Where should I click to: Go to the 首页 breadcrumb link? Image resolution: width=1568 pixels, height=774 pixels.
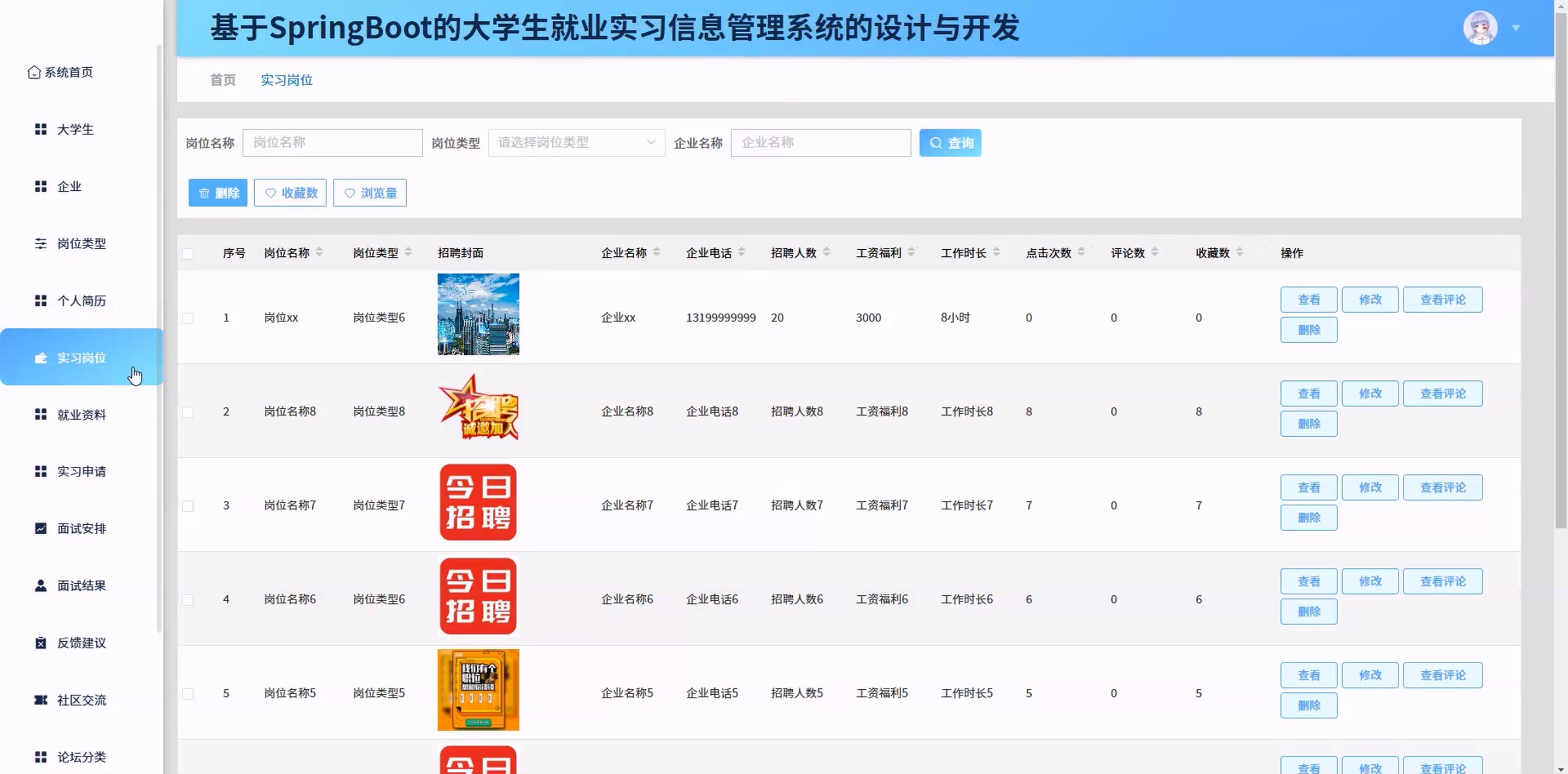pos(223,80)
